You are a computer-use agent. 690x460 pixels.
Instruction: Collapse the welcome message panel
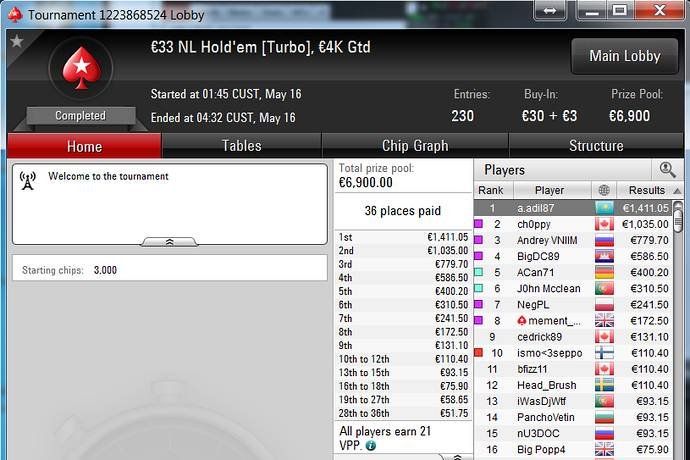(x=169, y=242)
